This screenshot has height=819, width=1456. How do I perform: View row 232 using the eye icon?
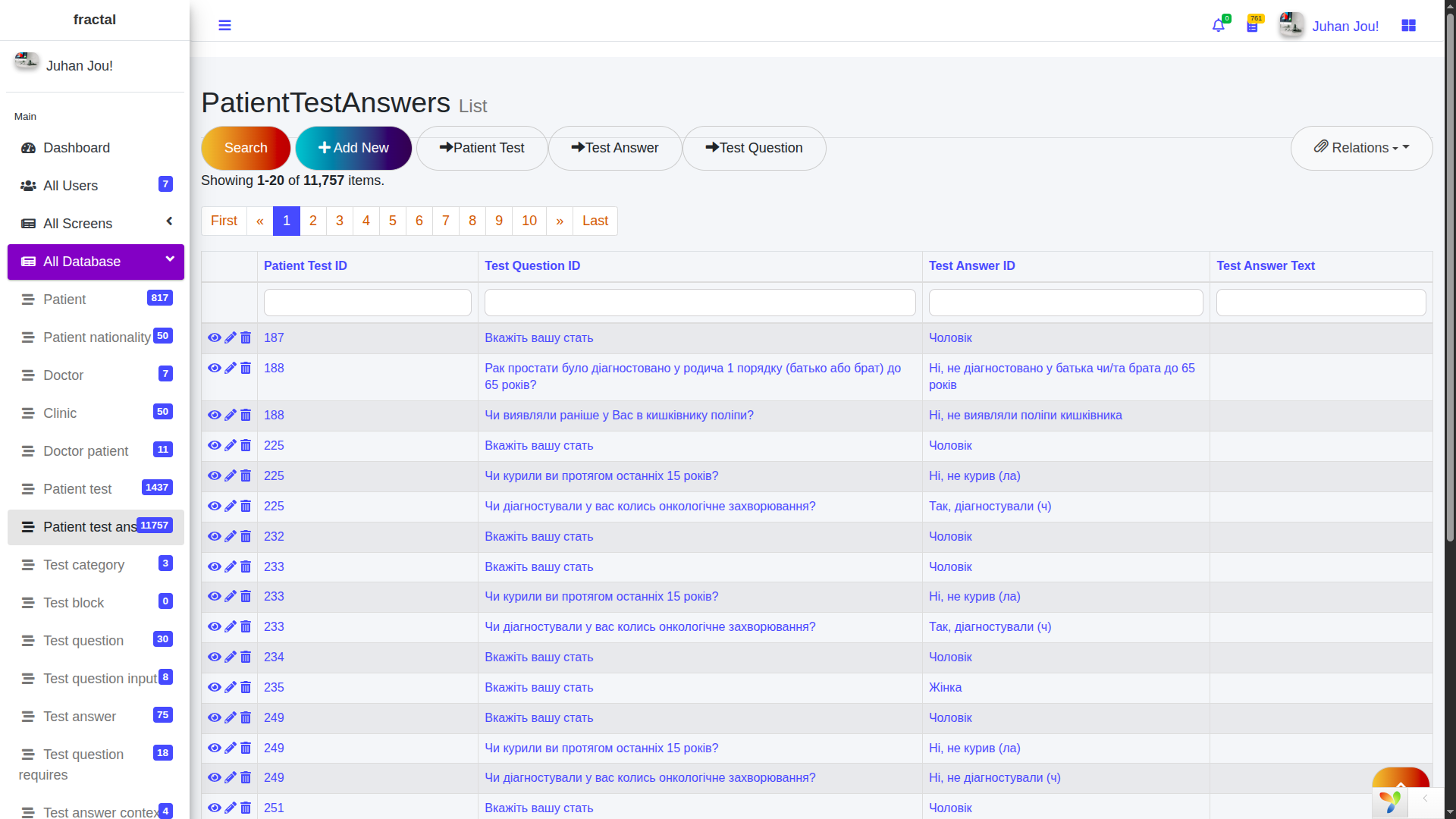tap(215, 536)
